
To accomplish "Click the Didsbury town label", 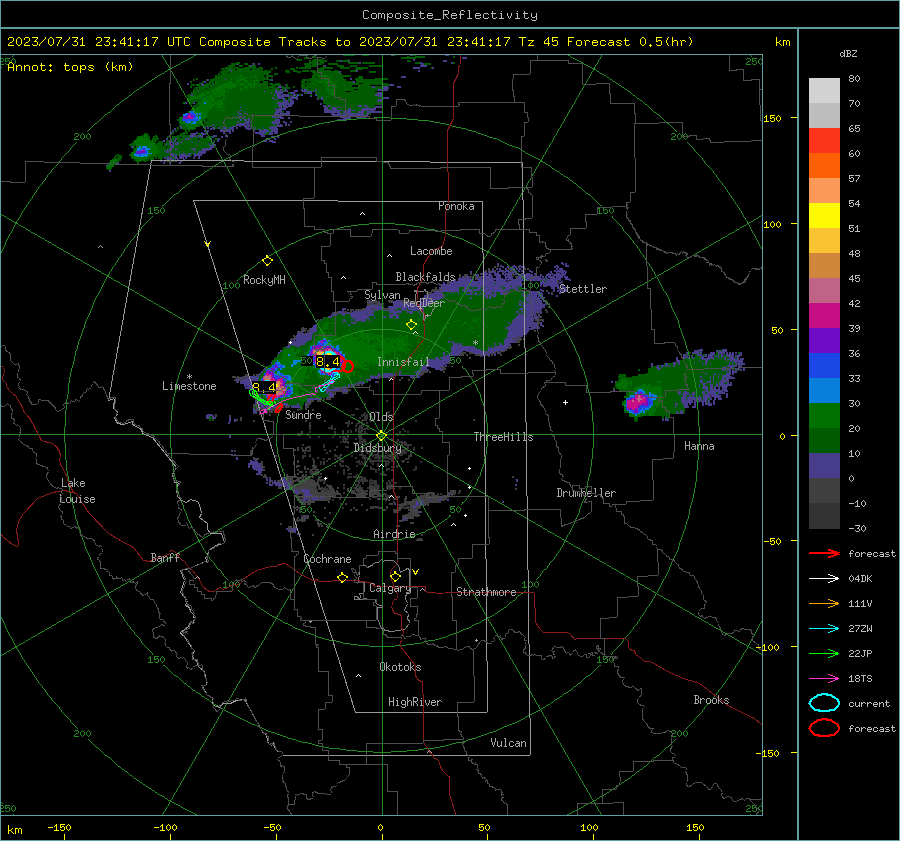I will pos(377,448).
